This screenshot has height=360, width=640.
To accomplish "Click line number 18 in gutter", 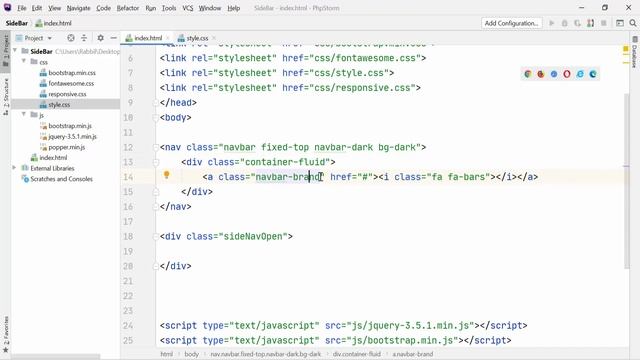I will coord(128,237).
